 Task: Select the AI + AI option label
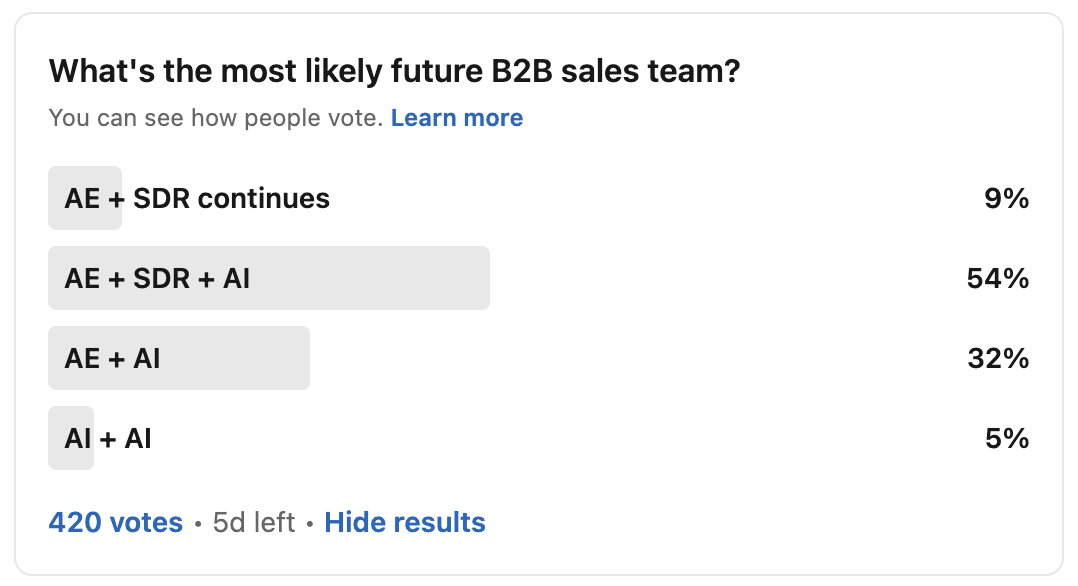coord(108,439)
